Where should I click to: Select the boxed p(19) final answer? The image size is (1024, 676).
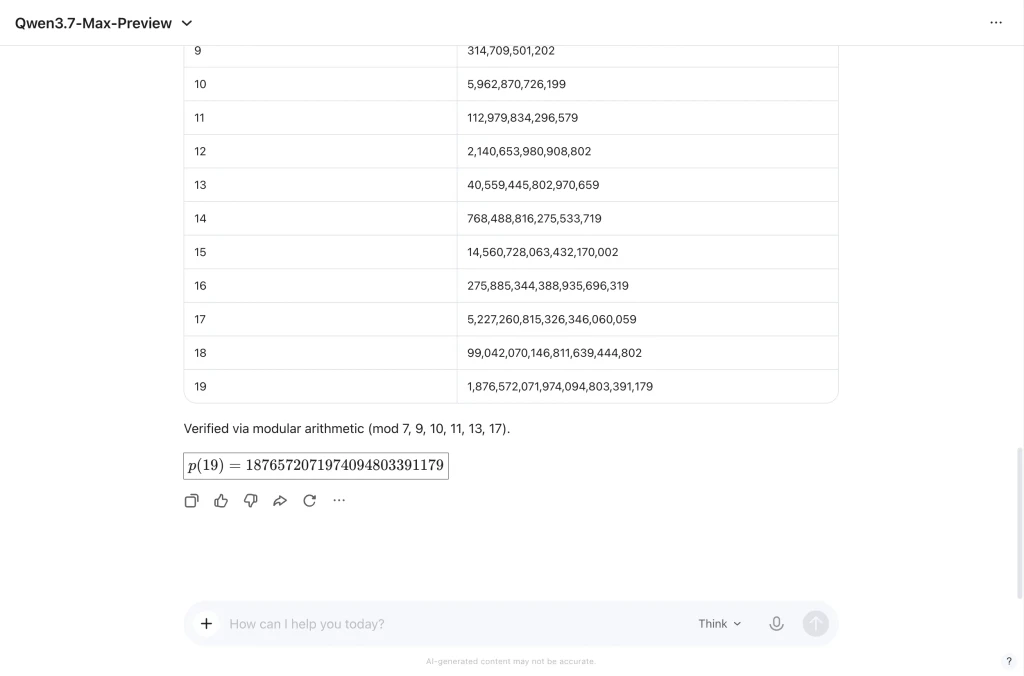(x=316, y=466)
